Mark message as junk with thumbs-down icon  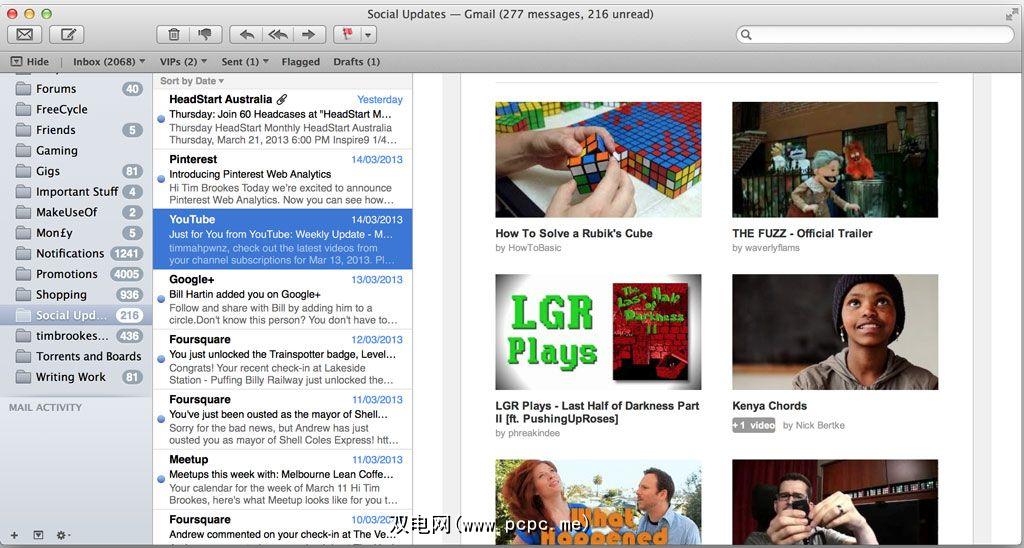206,35
